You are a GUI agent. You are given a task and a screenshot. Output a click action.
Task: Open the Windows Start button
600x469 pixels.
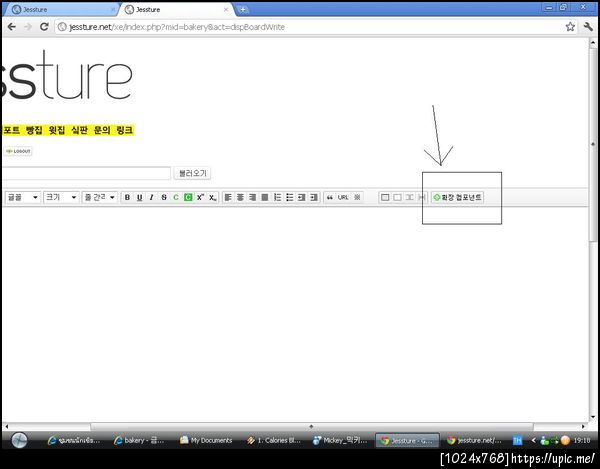coord(19,440)
